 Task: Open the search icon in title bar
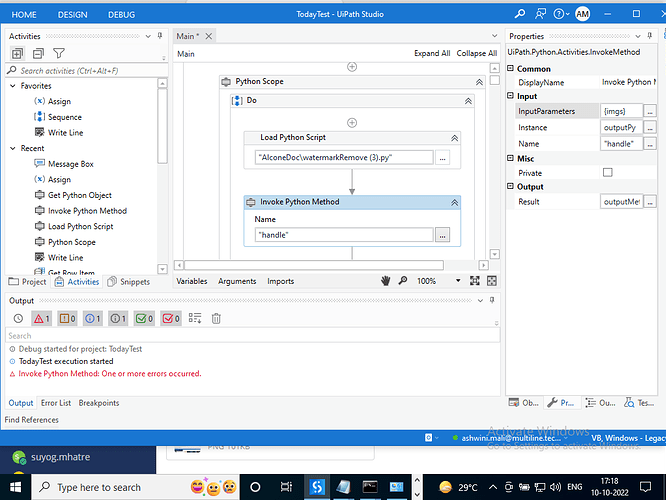[x=519, y=14]
